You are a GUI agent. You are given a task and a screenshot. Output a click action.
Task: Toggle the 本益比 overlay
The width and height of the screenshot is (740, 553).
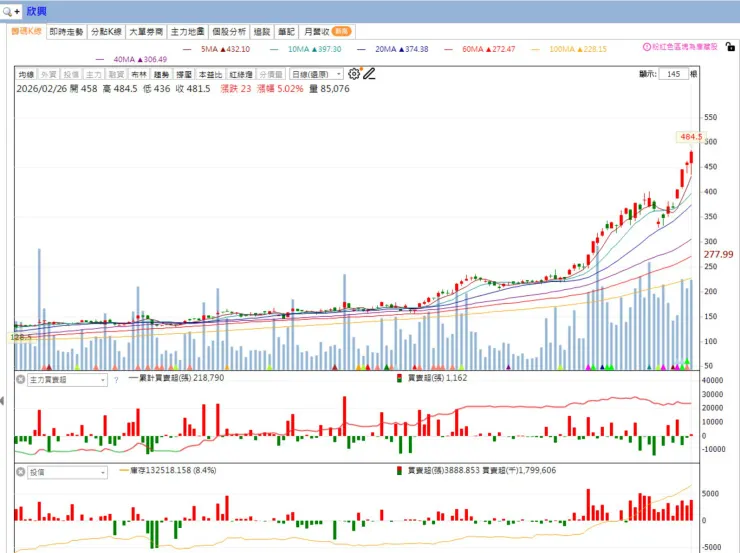pyautogui.click(x=210, y=75)
